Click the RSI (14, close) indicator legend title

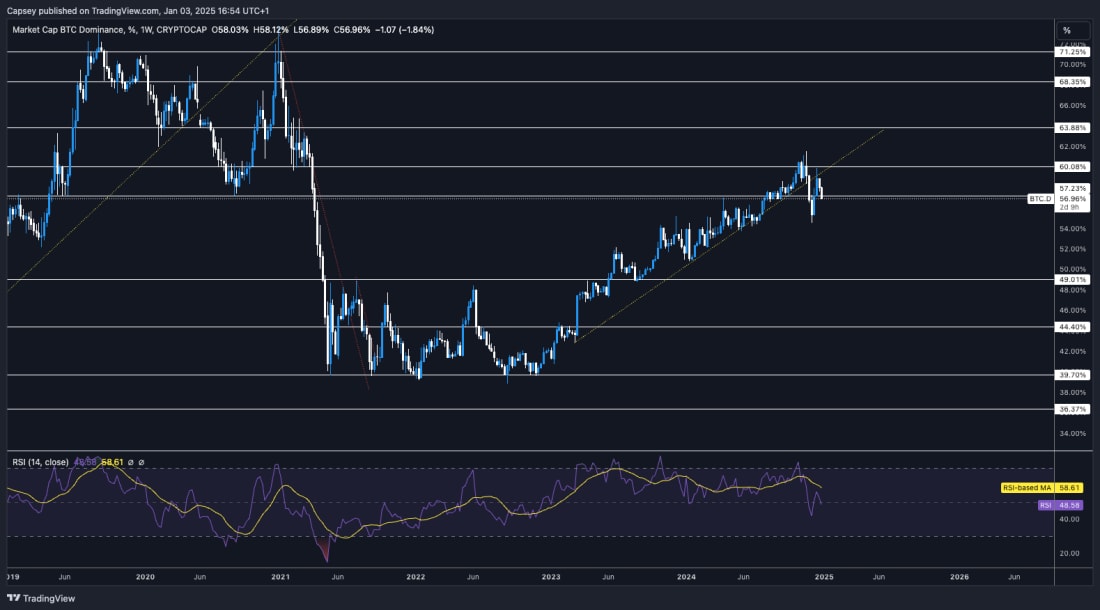[41, 461]
